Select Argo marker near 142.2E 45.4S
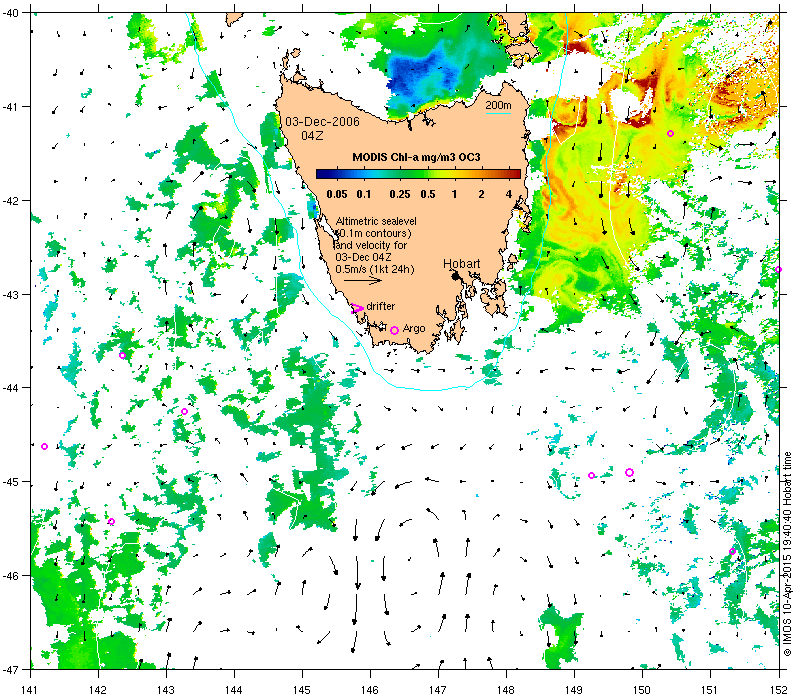Viewport: 800px width, 700px height. click(112, 521)
